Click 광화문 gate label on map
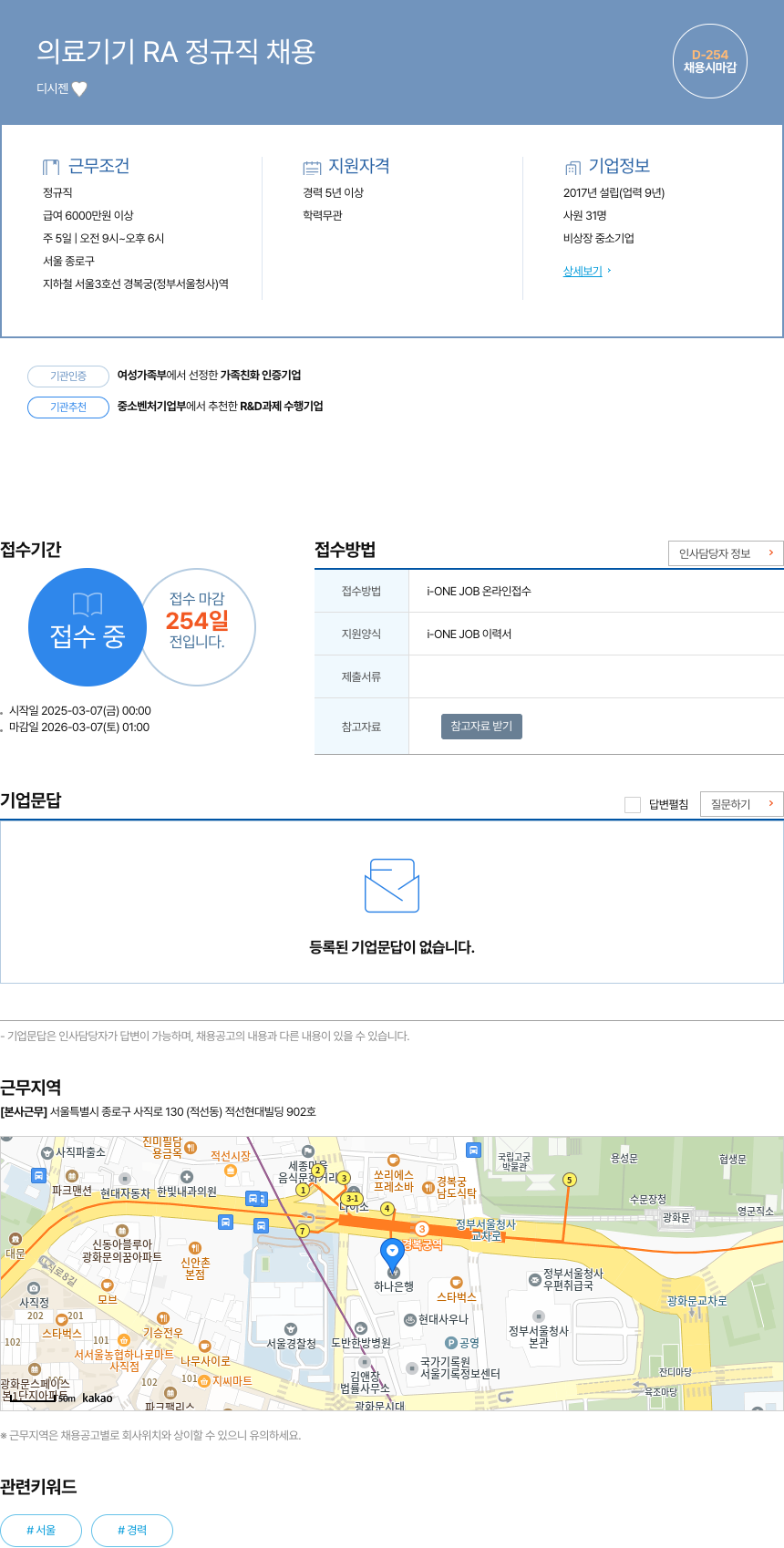 (x=676, y=1217)
